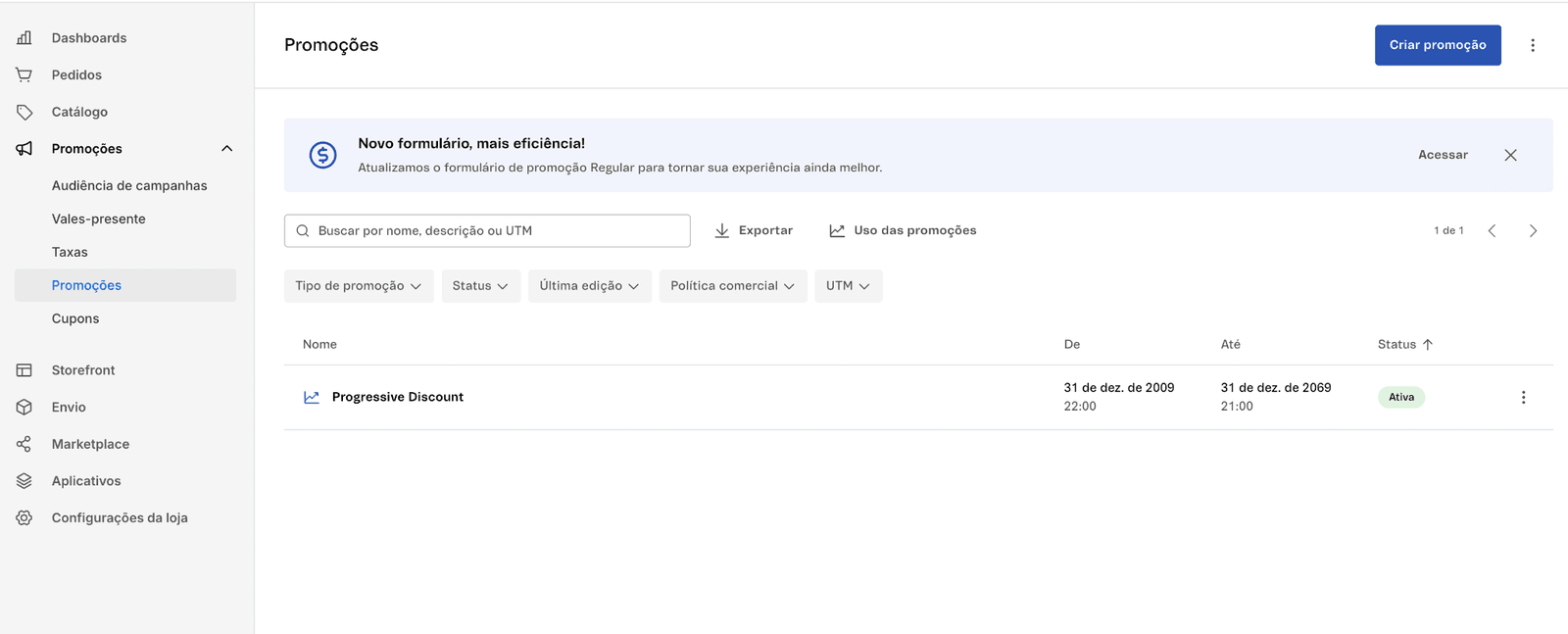This screenshot has height=634, width=1568.
Task: Open the Marketplace menu item
Action: pyautogui.click(x=90, y=444)
